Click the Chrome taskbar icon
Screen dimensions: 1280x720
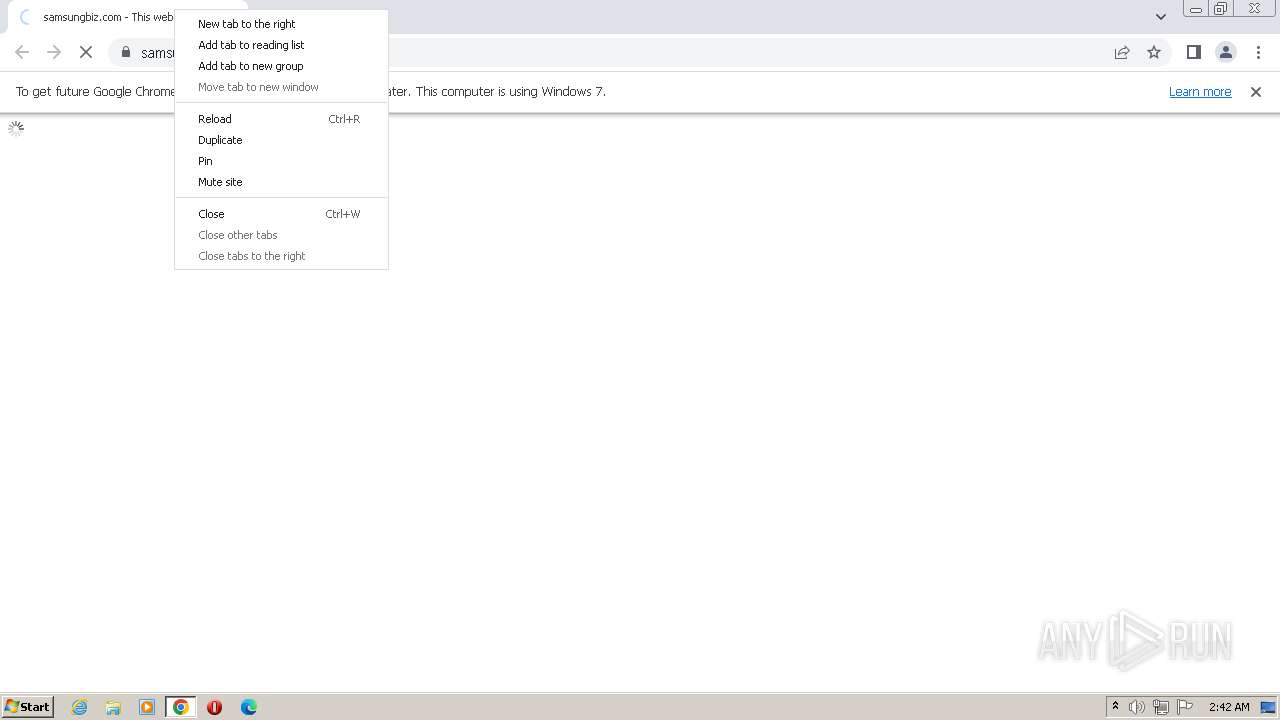tap(181, 707)
